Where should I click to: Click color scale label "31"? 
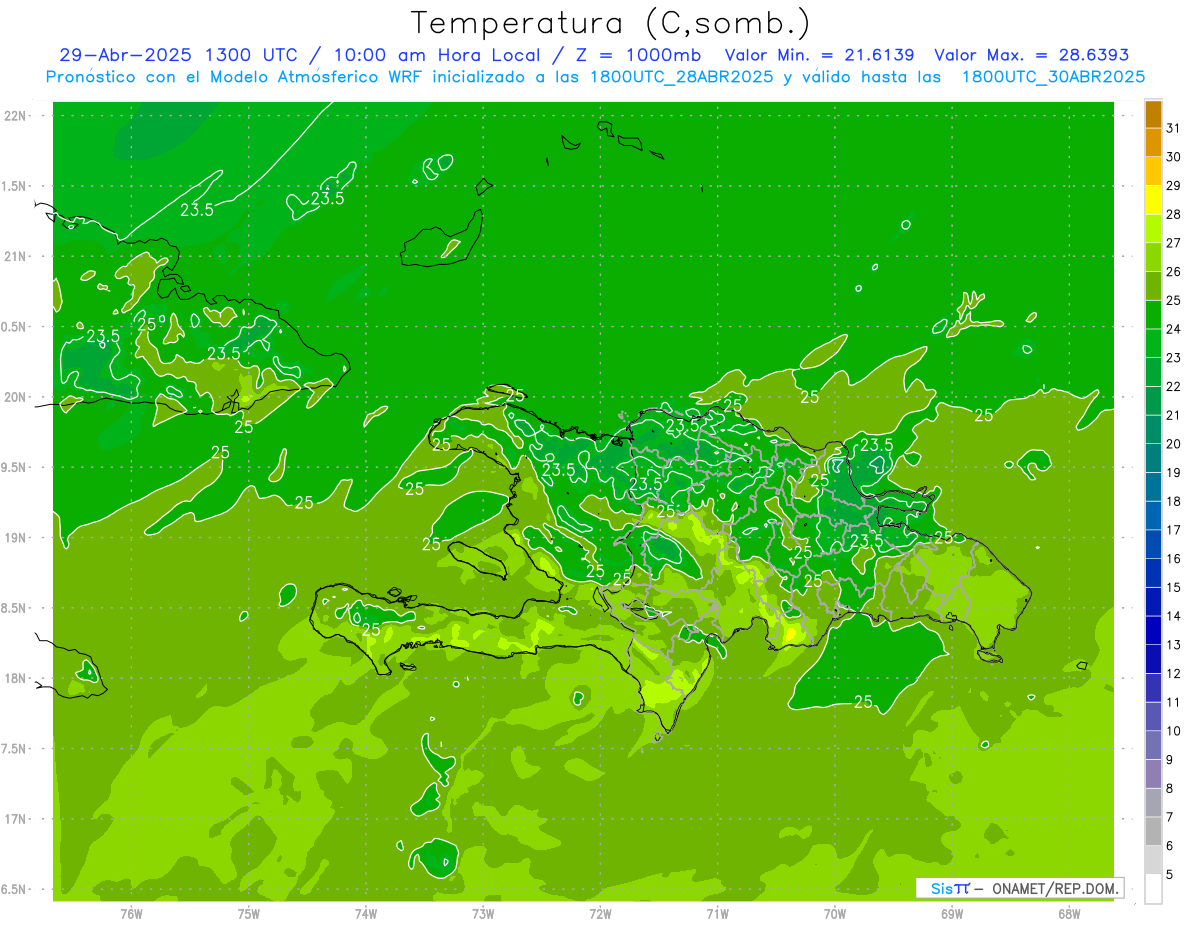[1173, 128]
